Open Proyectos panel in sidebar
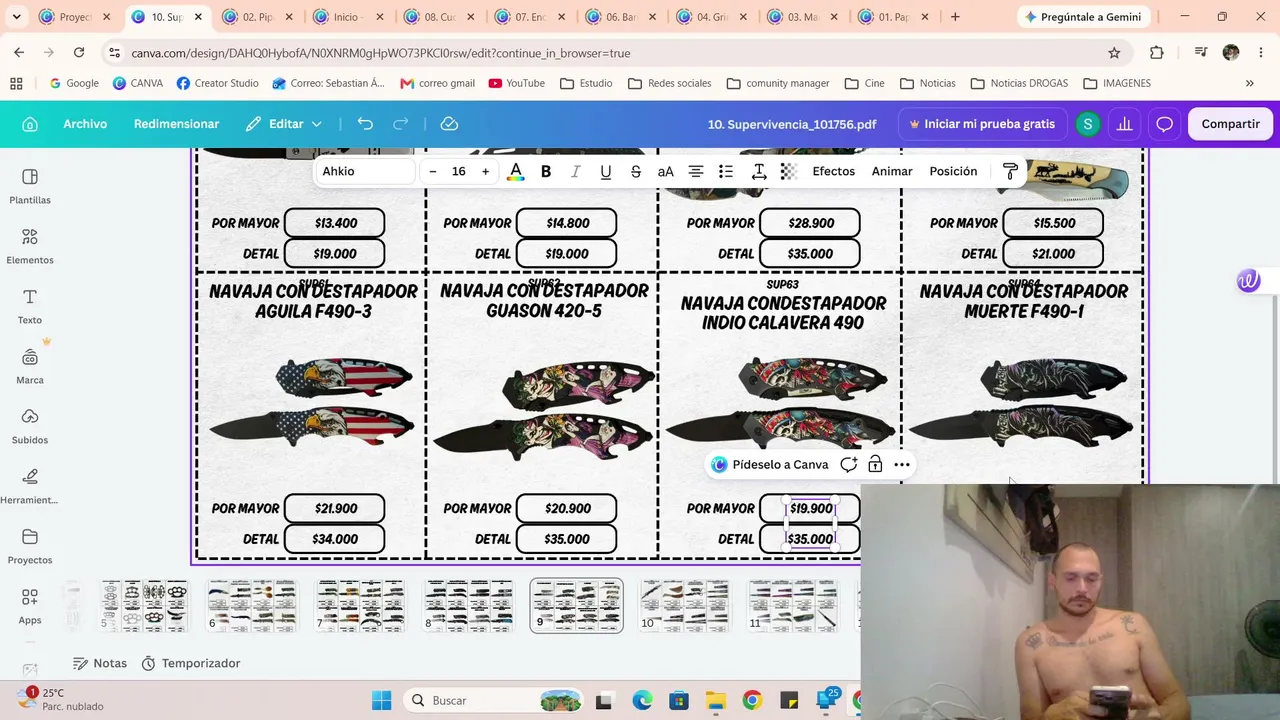Viewport: 1280px width, 720px height. (x=30, y=546)
